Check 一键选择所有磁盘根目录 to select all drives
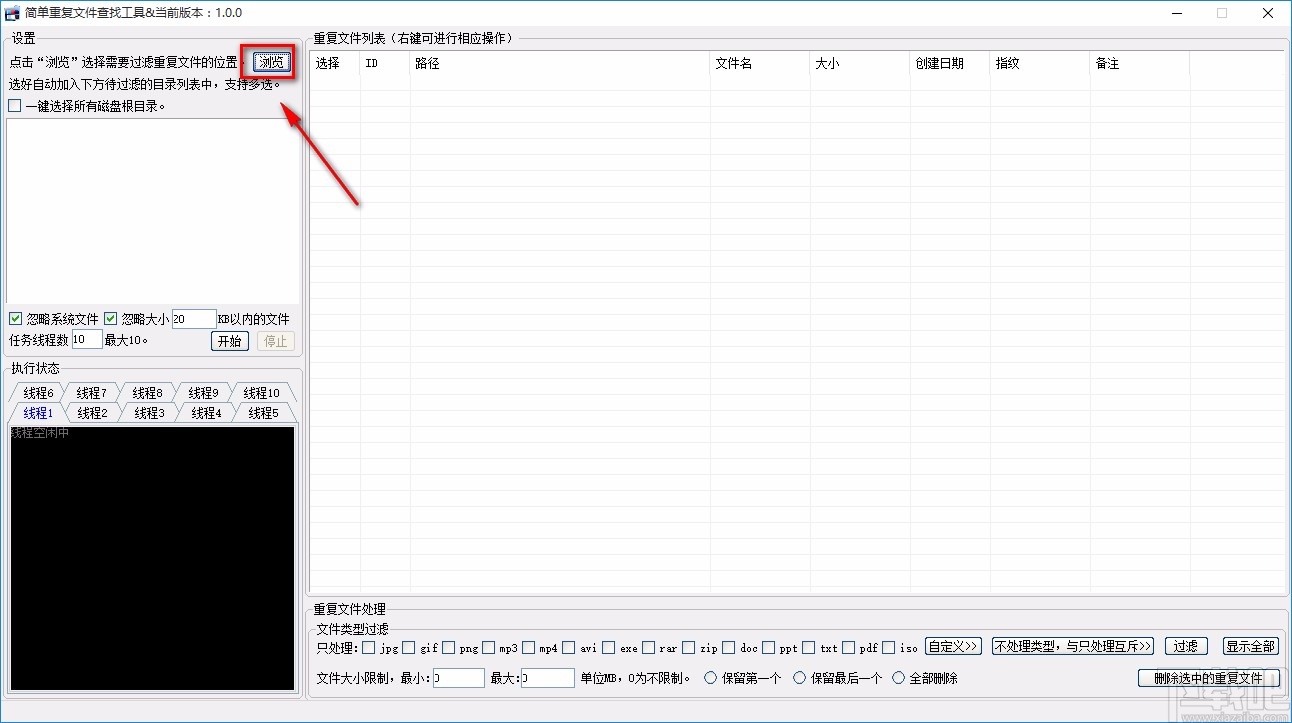This screenshot has height=723, width=1292. [x=15, y=105]
